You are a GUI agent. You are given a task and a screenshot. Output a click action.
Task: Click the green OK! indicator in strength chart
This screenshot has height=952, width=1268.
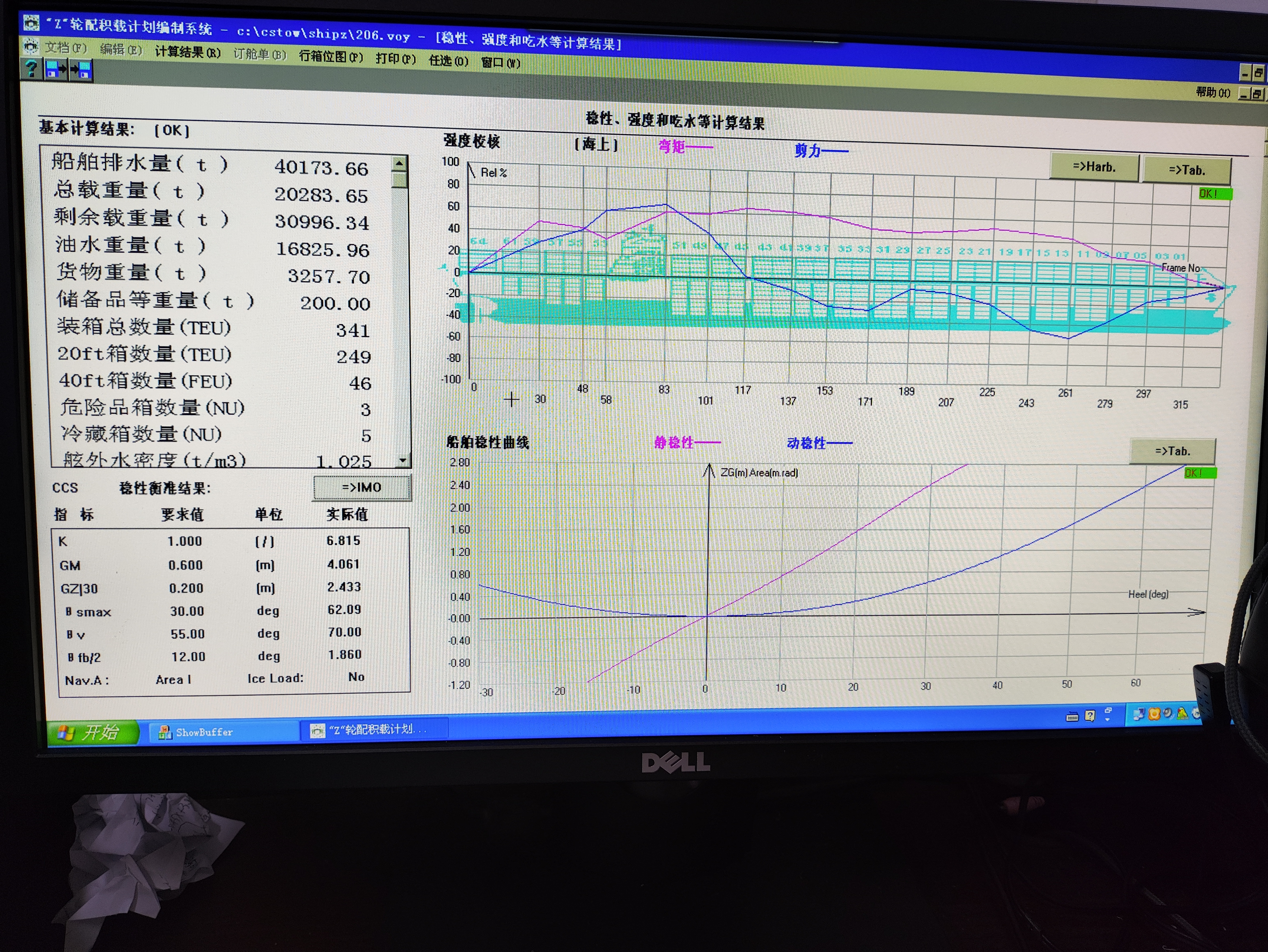click(x=1215, y=194)
